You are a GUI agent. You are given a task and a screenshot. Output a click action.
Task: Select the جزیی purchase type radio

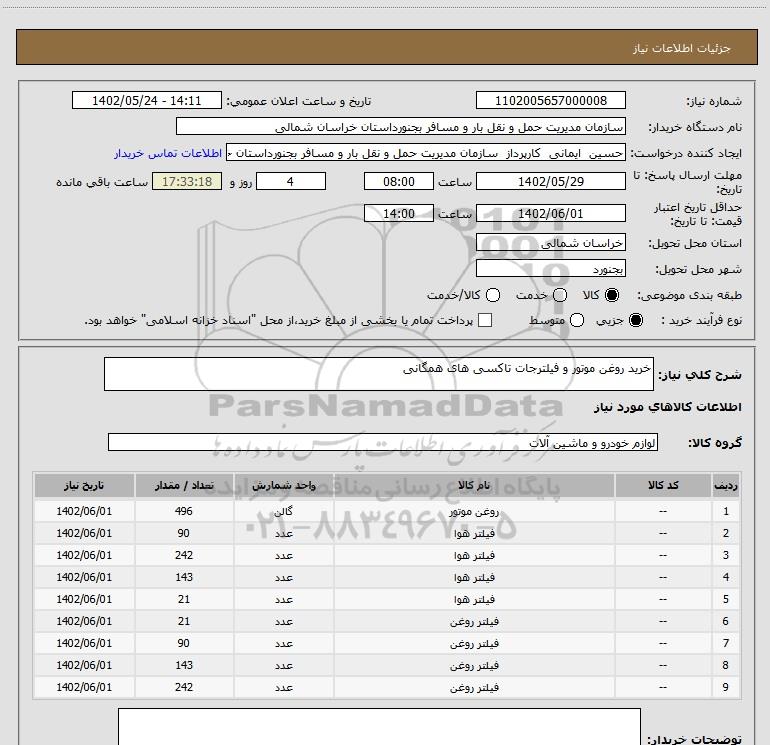pyautogui.click(x=635, y=320)
